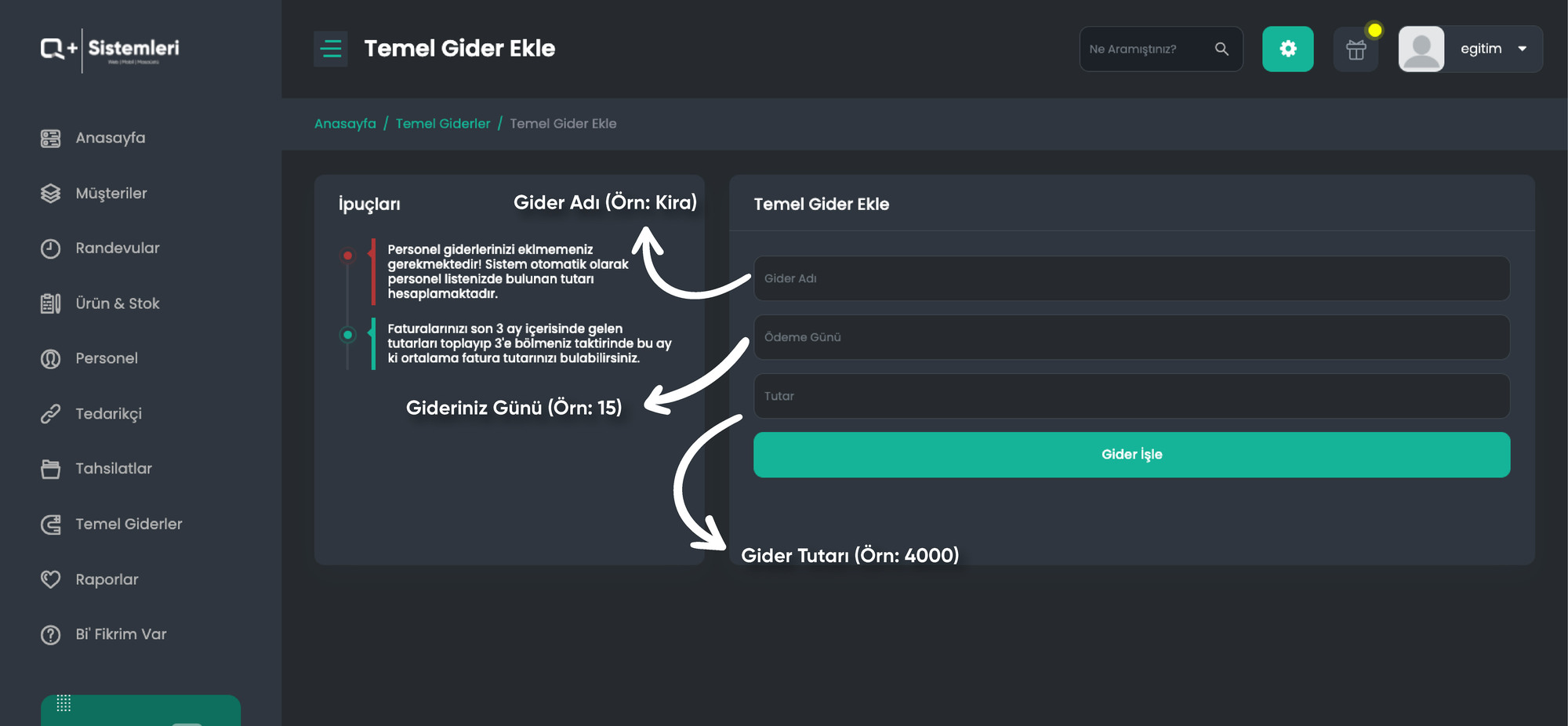Click the Gider İşle button
Viewport: 1568px width, 726px height.
[x=1131, y=455]
